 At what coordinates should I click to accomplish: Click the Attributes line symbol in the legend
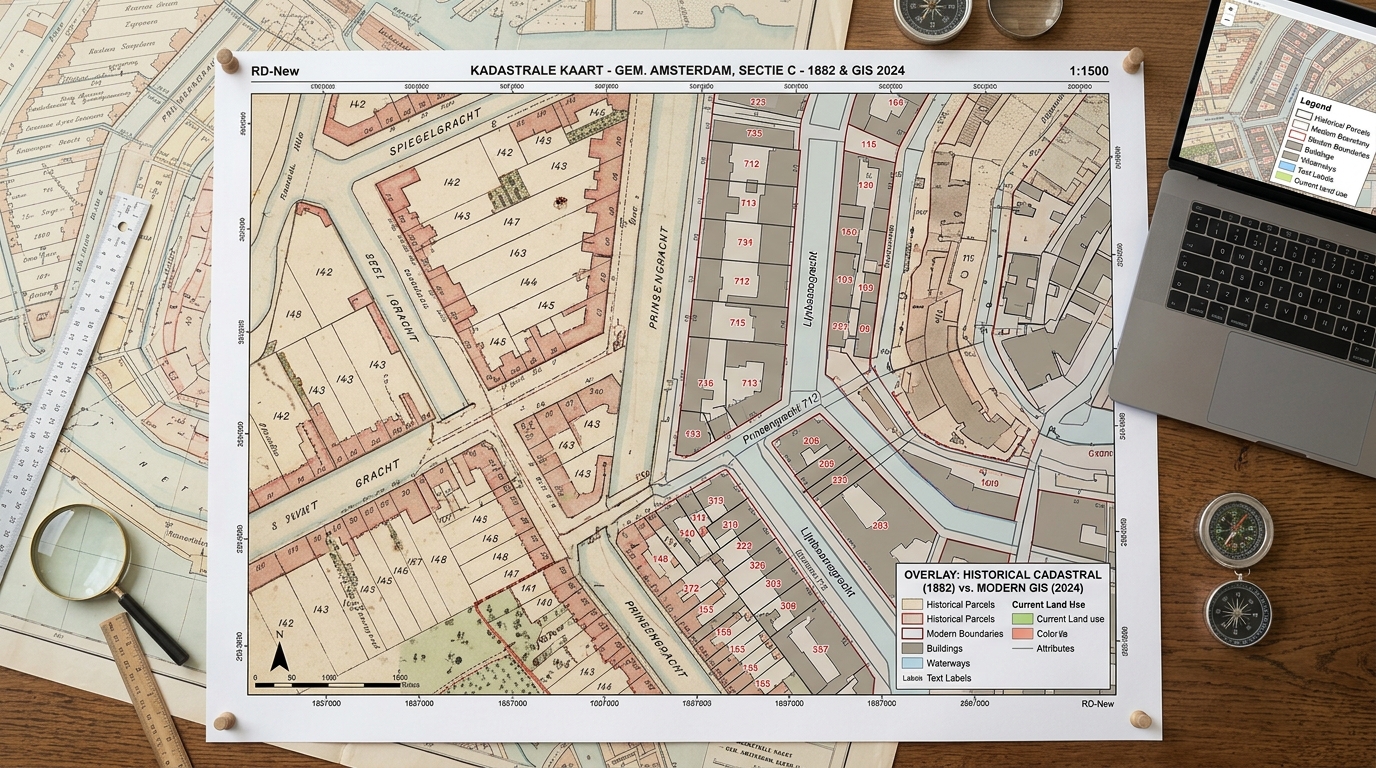[x=1023, y=648]
